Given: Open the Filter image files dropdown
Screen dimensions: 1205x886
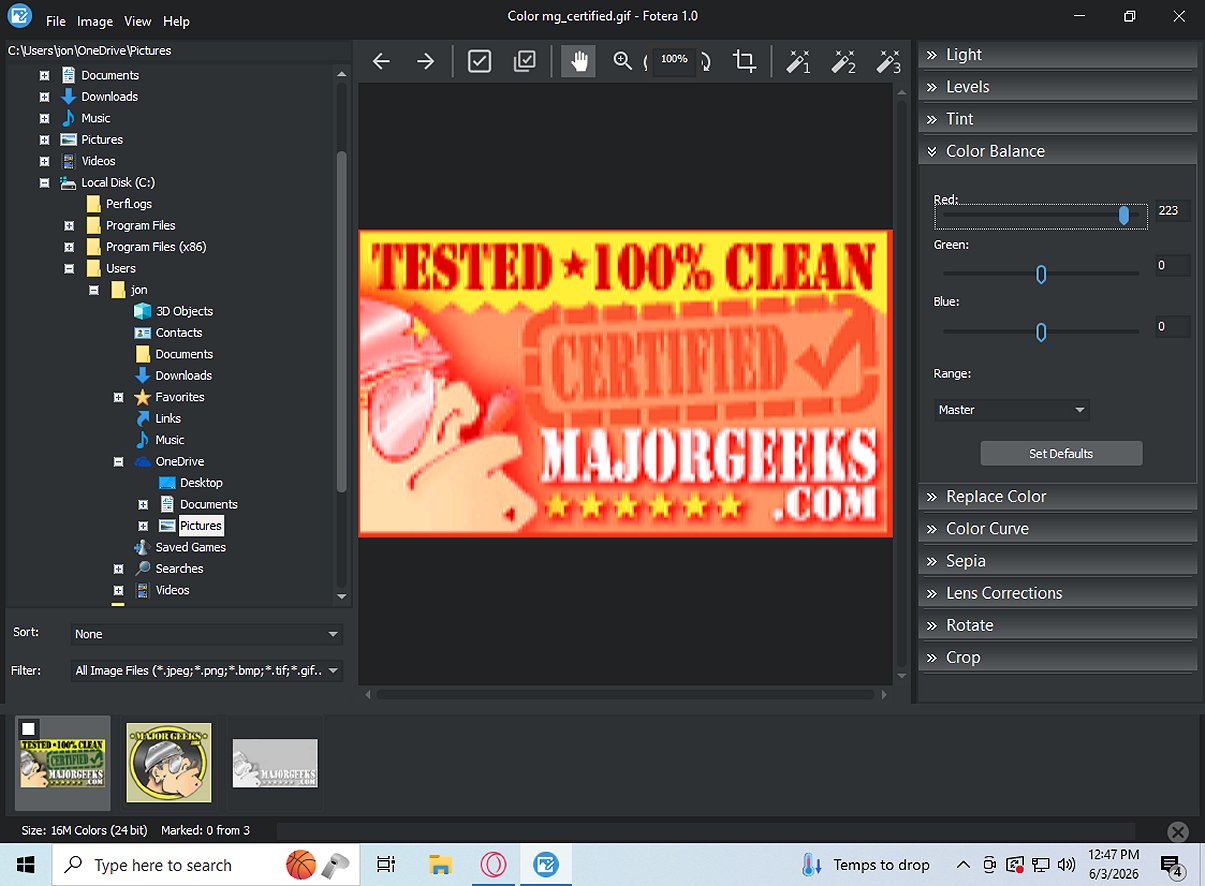Looking at the screenshot, I should (207, 671).
